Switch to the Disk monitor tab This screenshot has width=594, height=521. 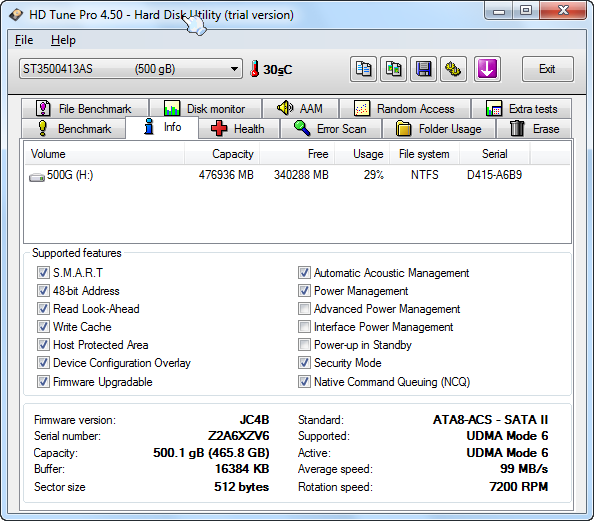[x=205, y=108]
